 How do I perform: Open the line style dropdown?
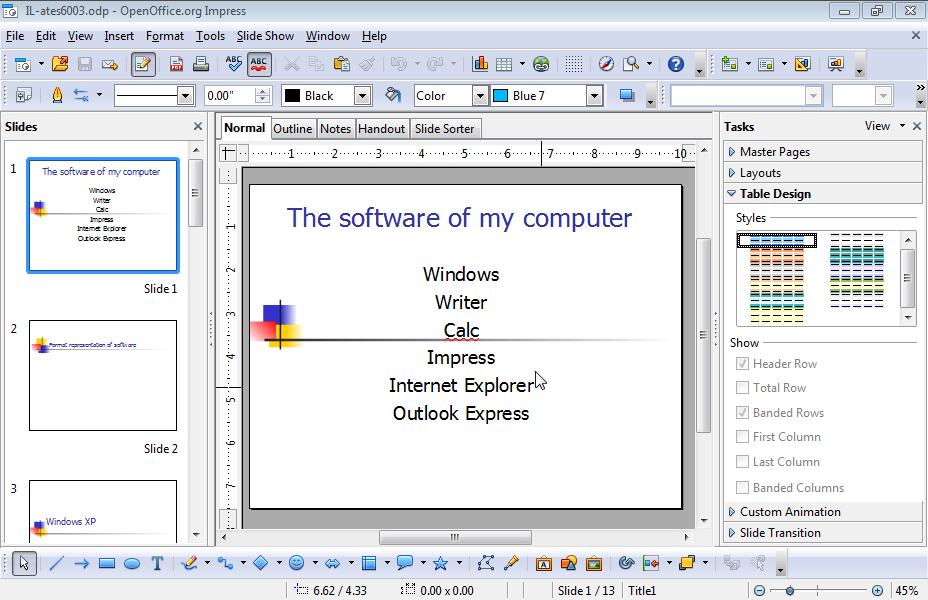[185, 96]
